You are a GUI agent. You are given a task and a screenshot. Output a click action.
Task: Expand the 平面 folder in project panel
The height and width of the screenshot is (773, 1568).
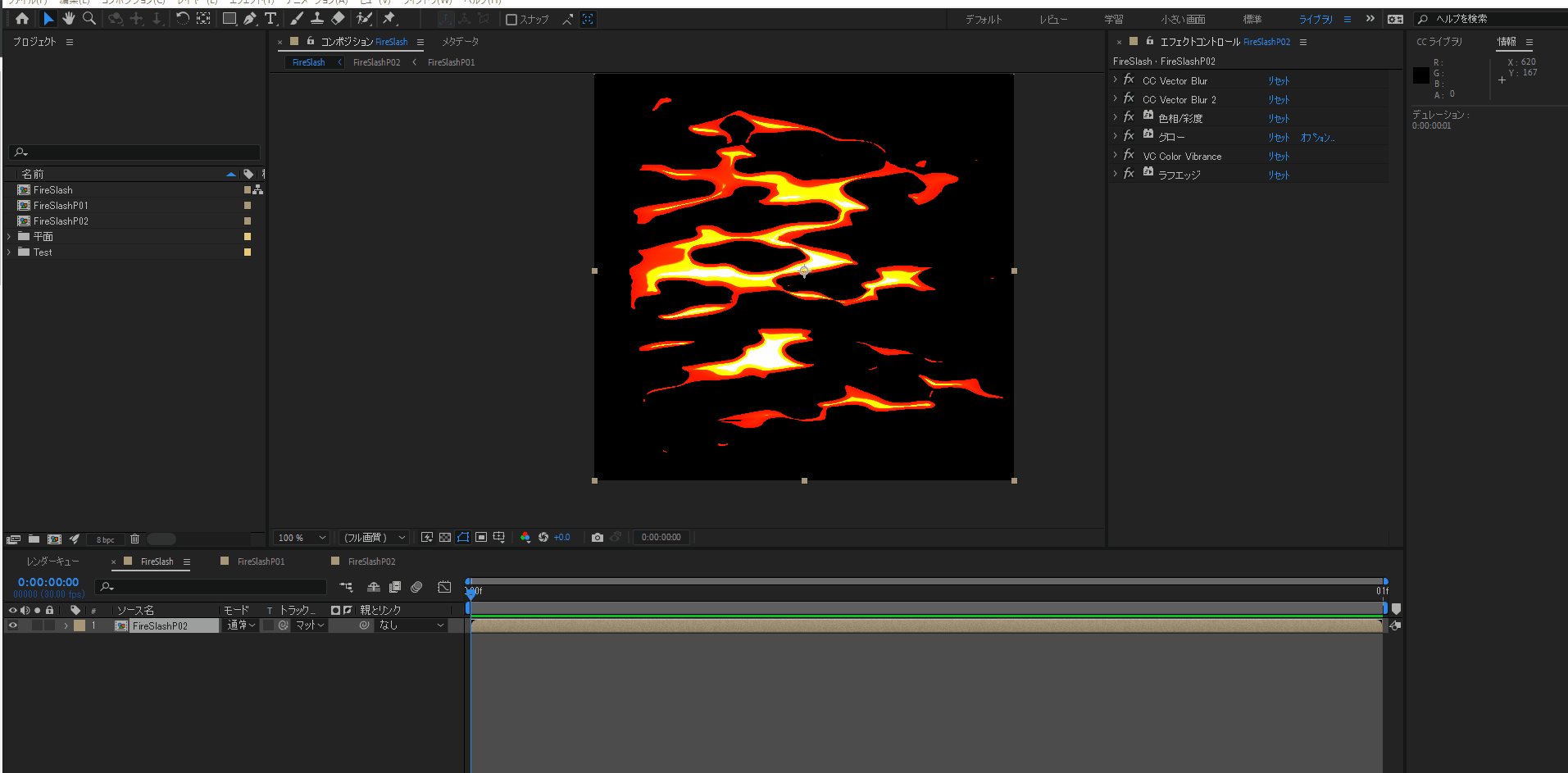pos(9,237)
